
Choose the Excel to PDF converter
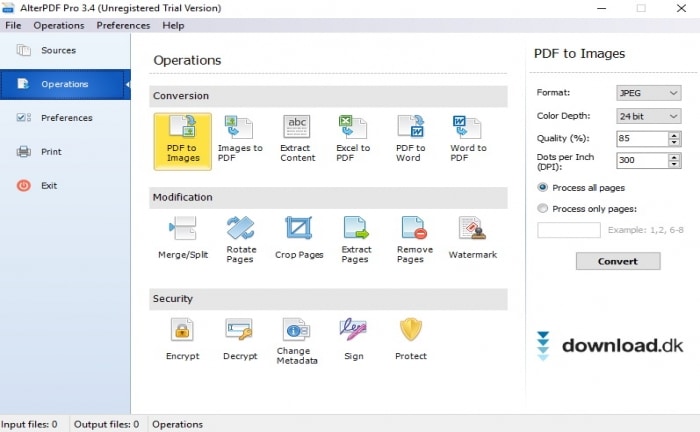click(354, 138)
